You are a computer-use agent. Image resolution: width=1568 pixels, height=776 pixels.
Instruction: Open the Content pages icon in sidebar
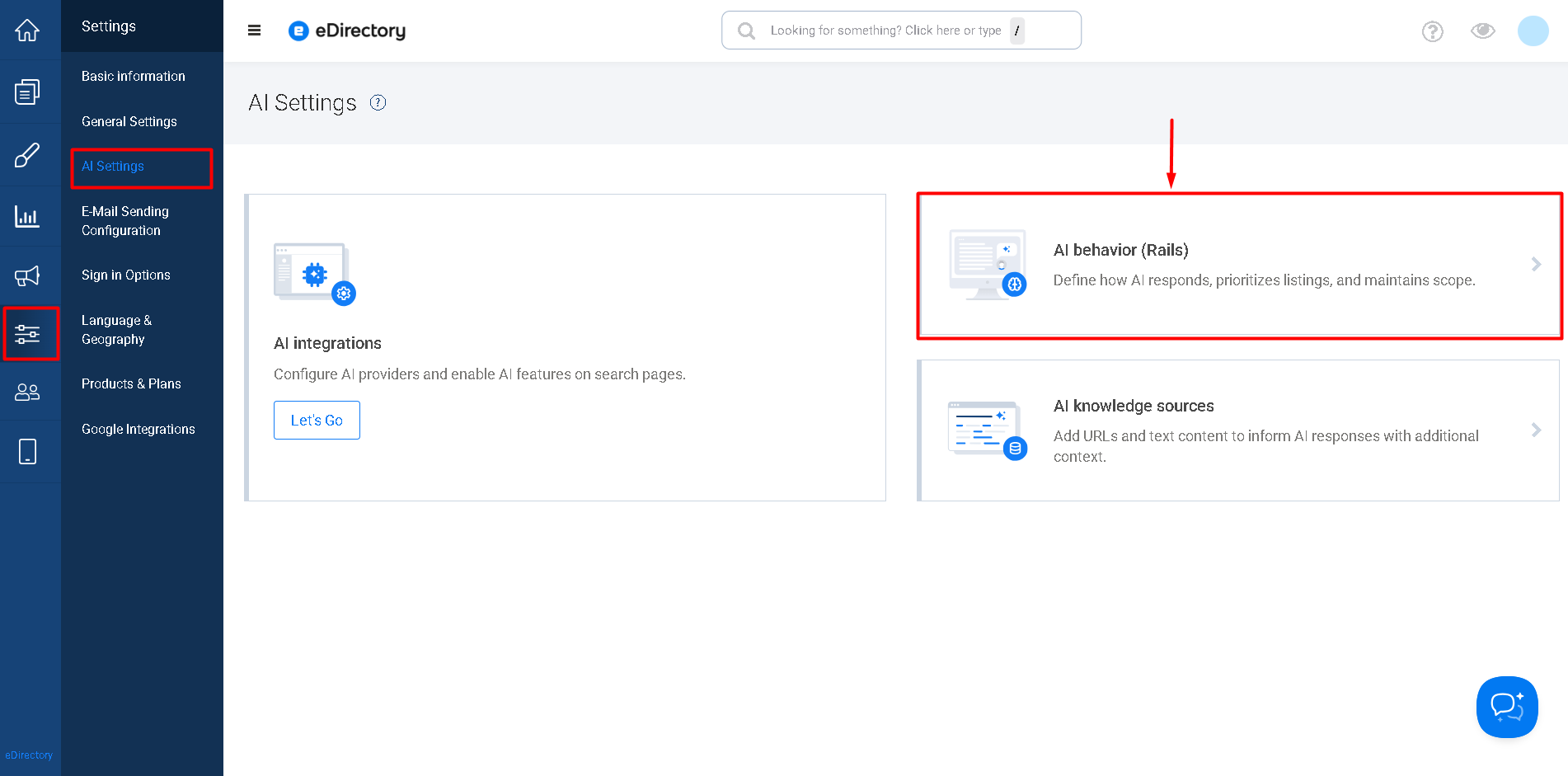click(x=27, y=92)
